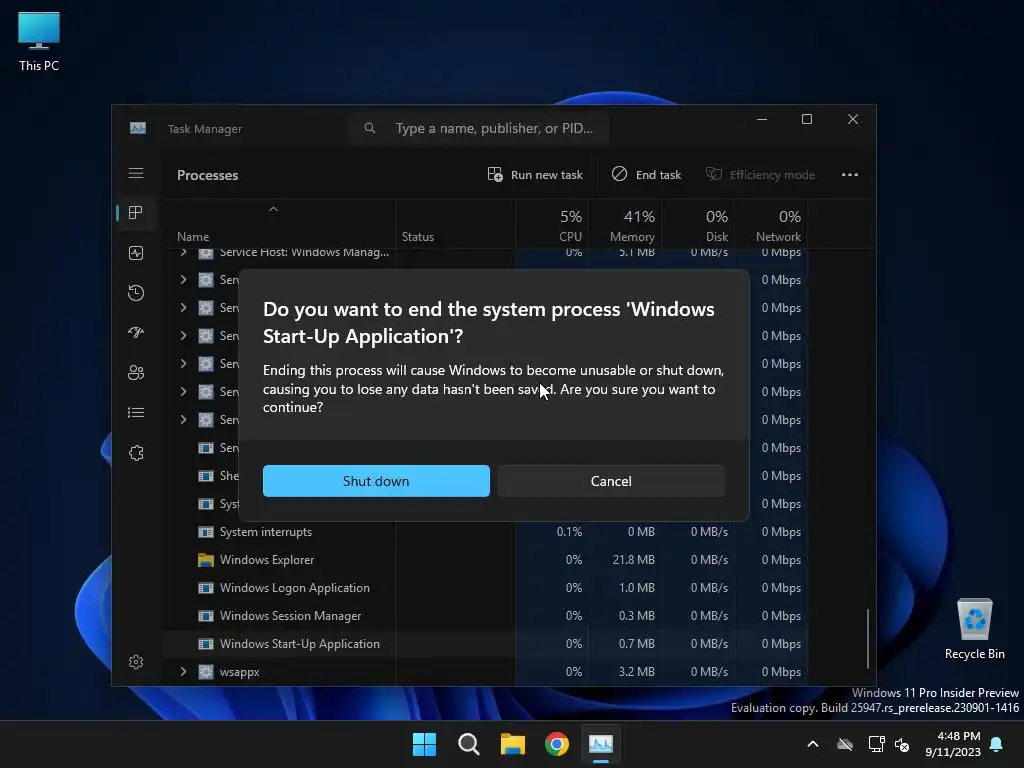Open Task Manager Settings gear

click(x=136, y=662)
